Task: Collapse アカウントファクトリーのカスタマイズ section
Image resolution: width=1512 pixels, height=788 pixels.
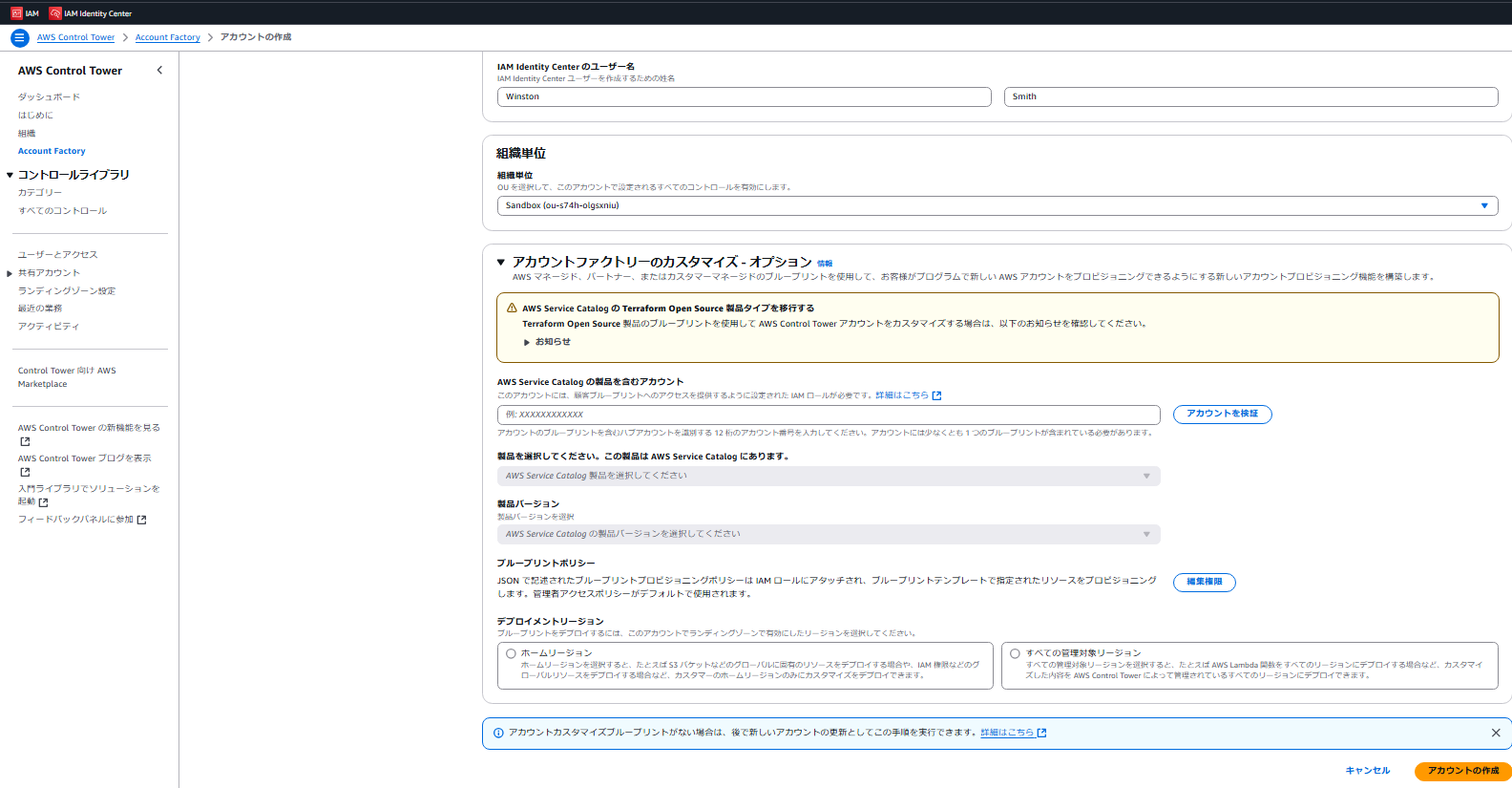Action: coord(500,262)
